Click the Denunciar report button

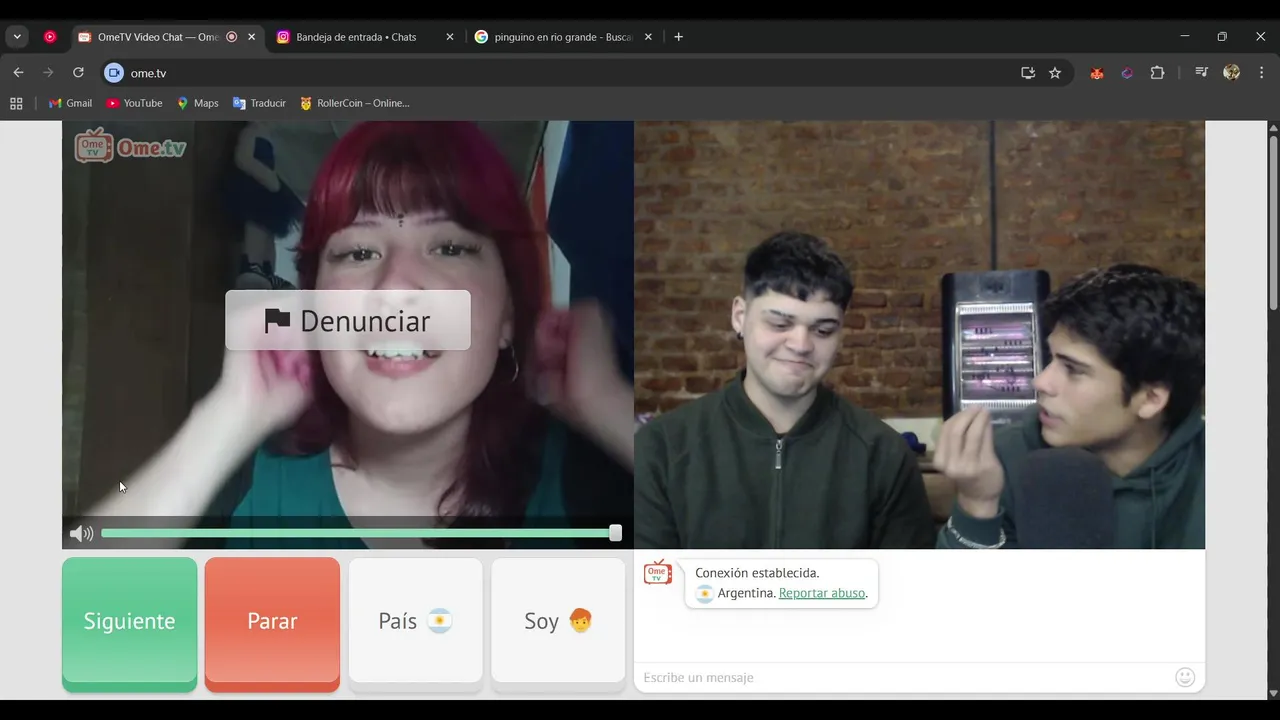pos(347,320)
